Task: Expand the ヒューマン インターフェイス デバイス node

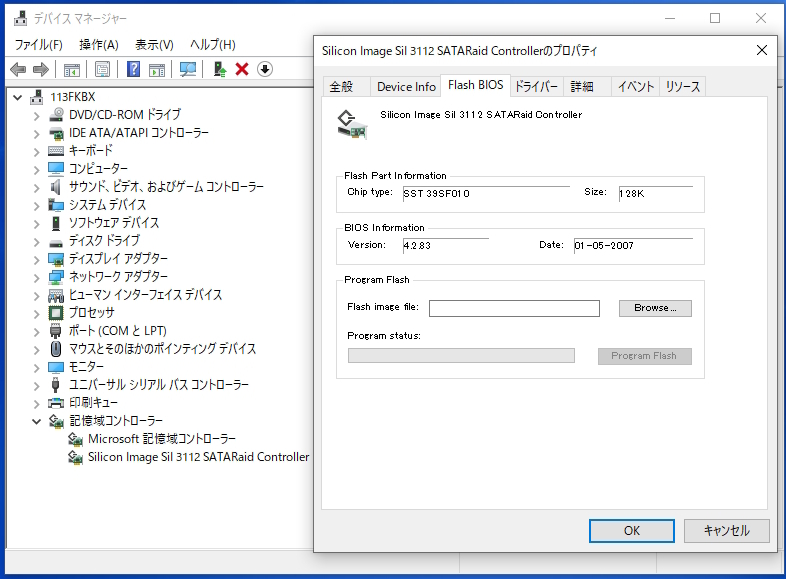Action: [36, 296]
